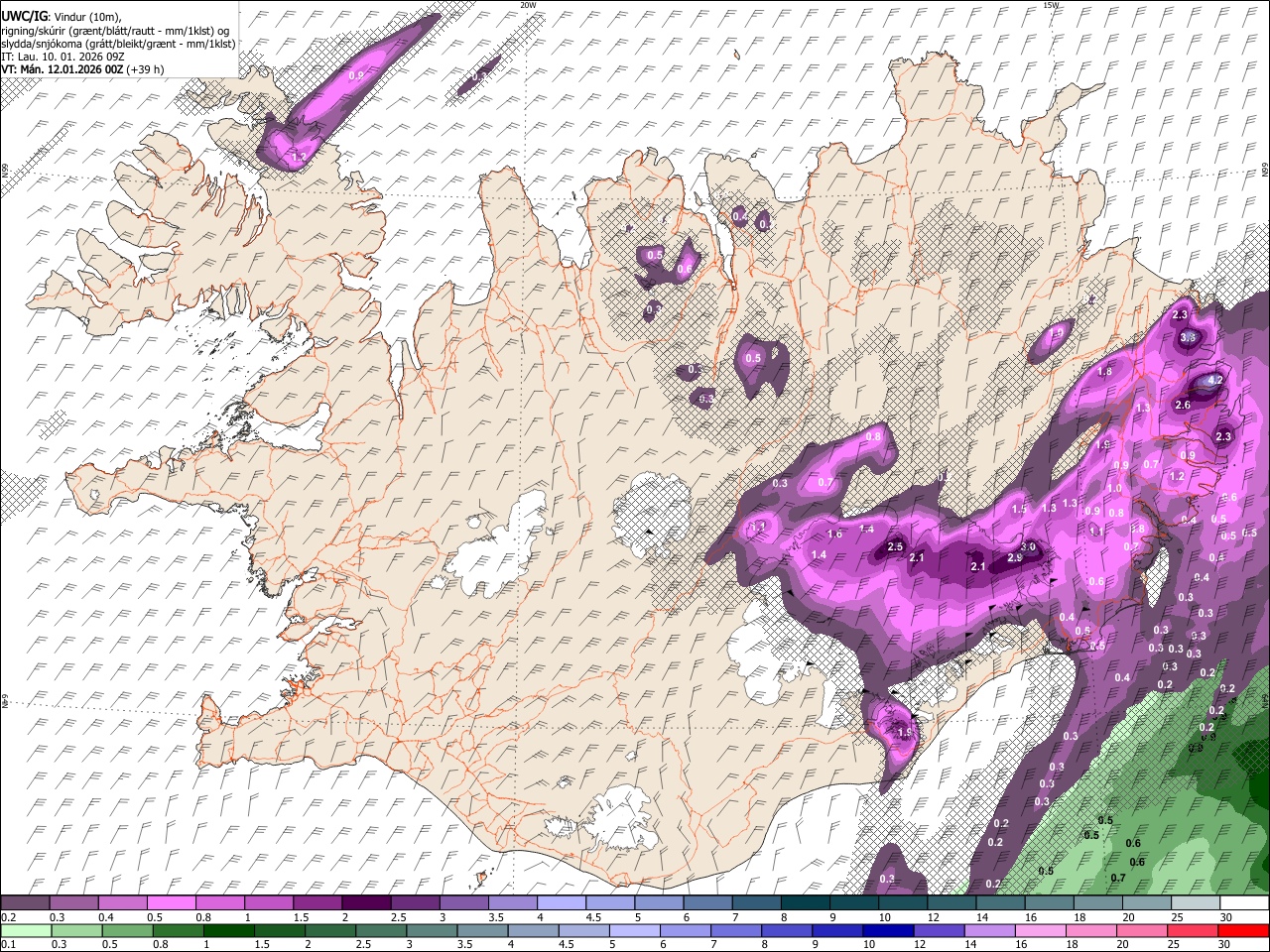The image size is (1270, 952).
Task: Click the 2.6 snowfall value on the map
Action: 1183,406
